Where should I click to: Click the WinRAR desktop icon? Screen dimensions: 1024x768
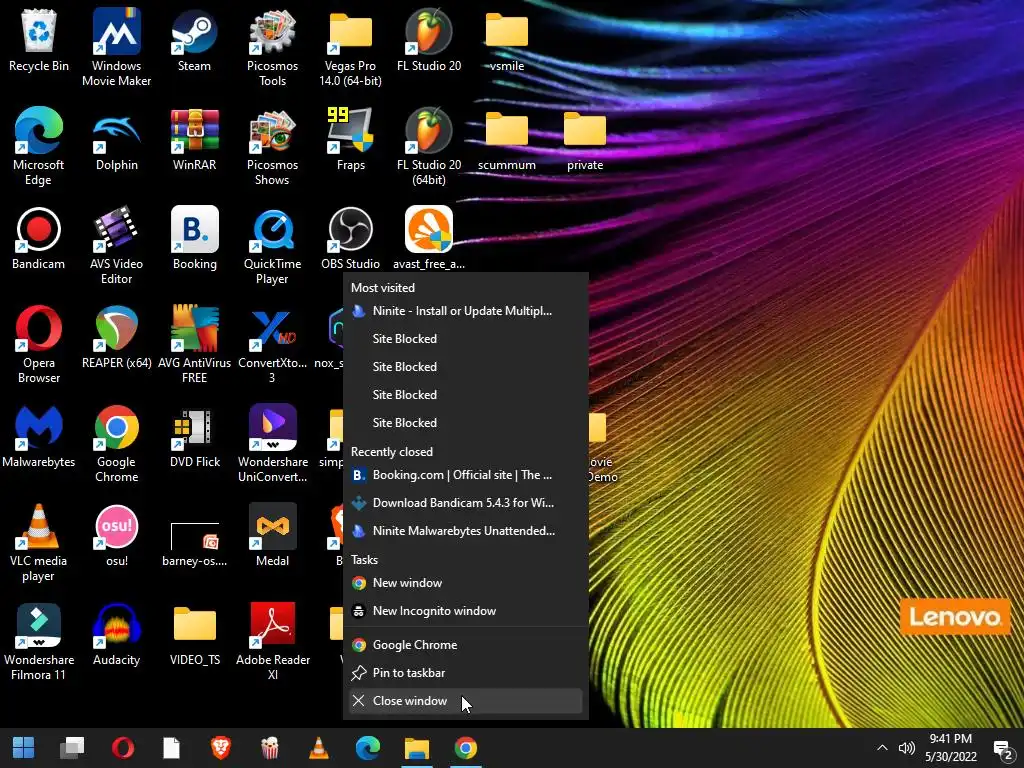point(194,140)
